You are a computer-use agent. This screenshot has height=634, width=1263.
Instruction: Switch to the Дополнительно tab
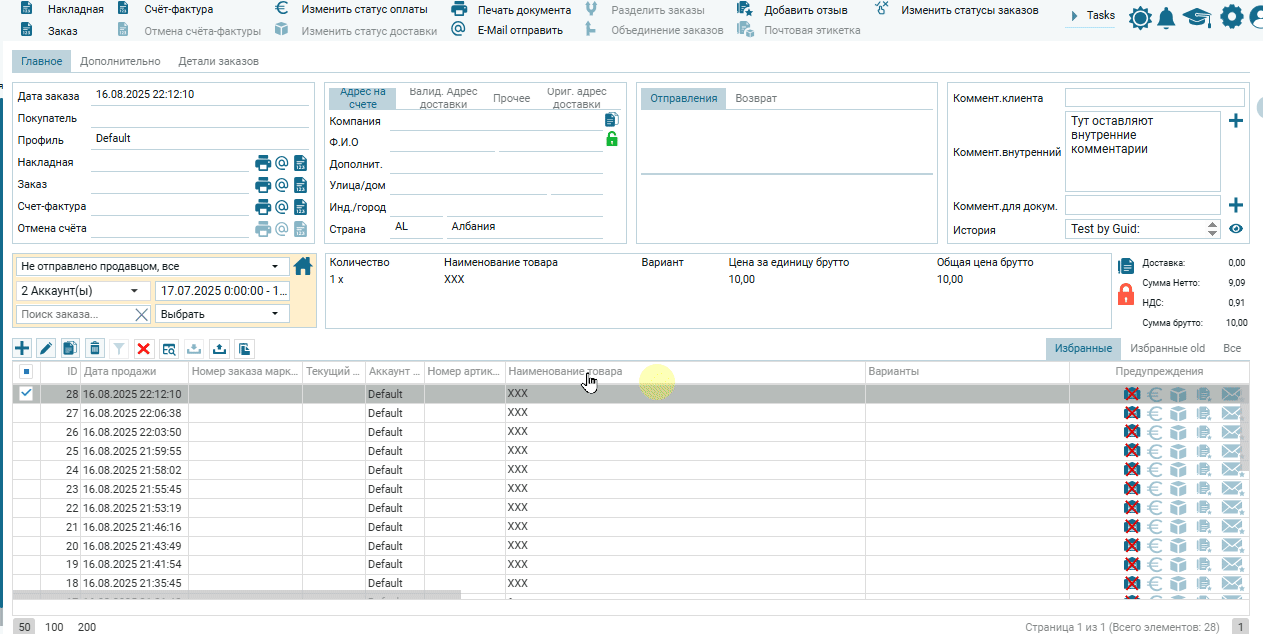[120, 61]
